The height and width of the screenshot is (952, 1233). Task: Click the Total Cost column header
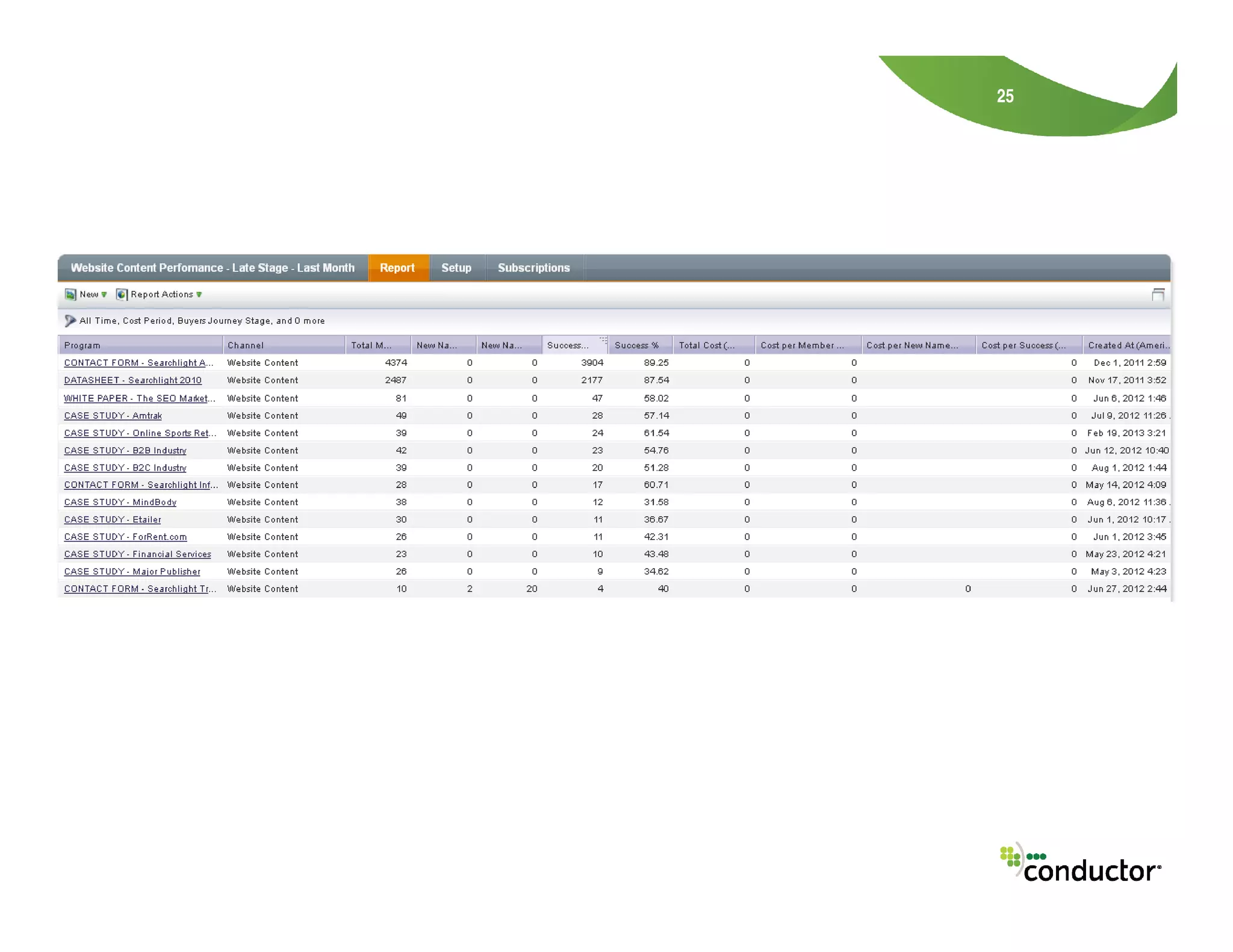pos(706,345)
